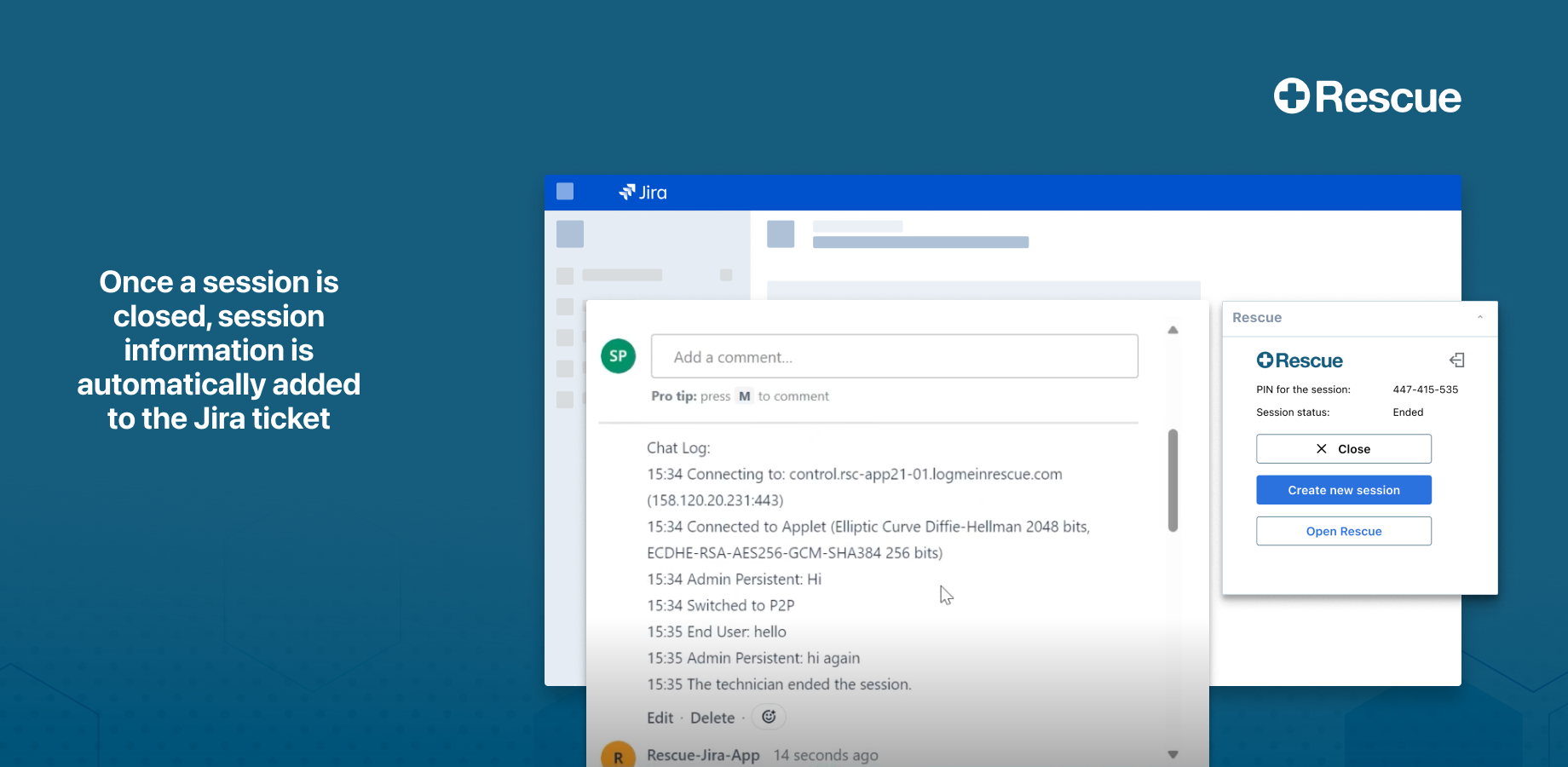Click the scroll up arrow in comments
Image resolution: width=1568 pixels, height=767 pixels.
[1173, 330]
